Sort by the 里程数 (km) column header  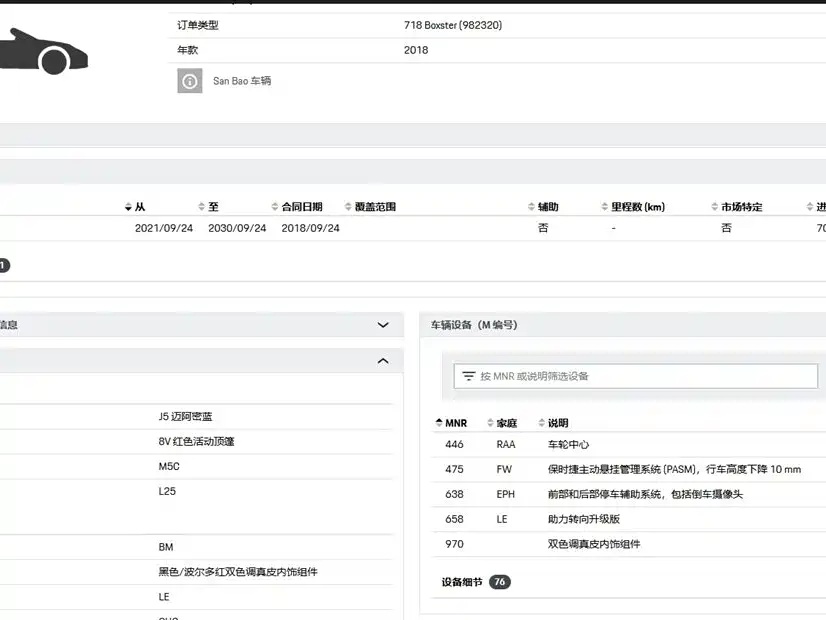(x=633, y=207)
